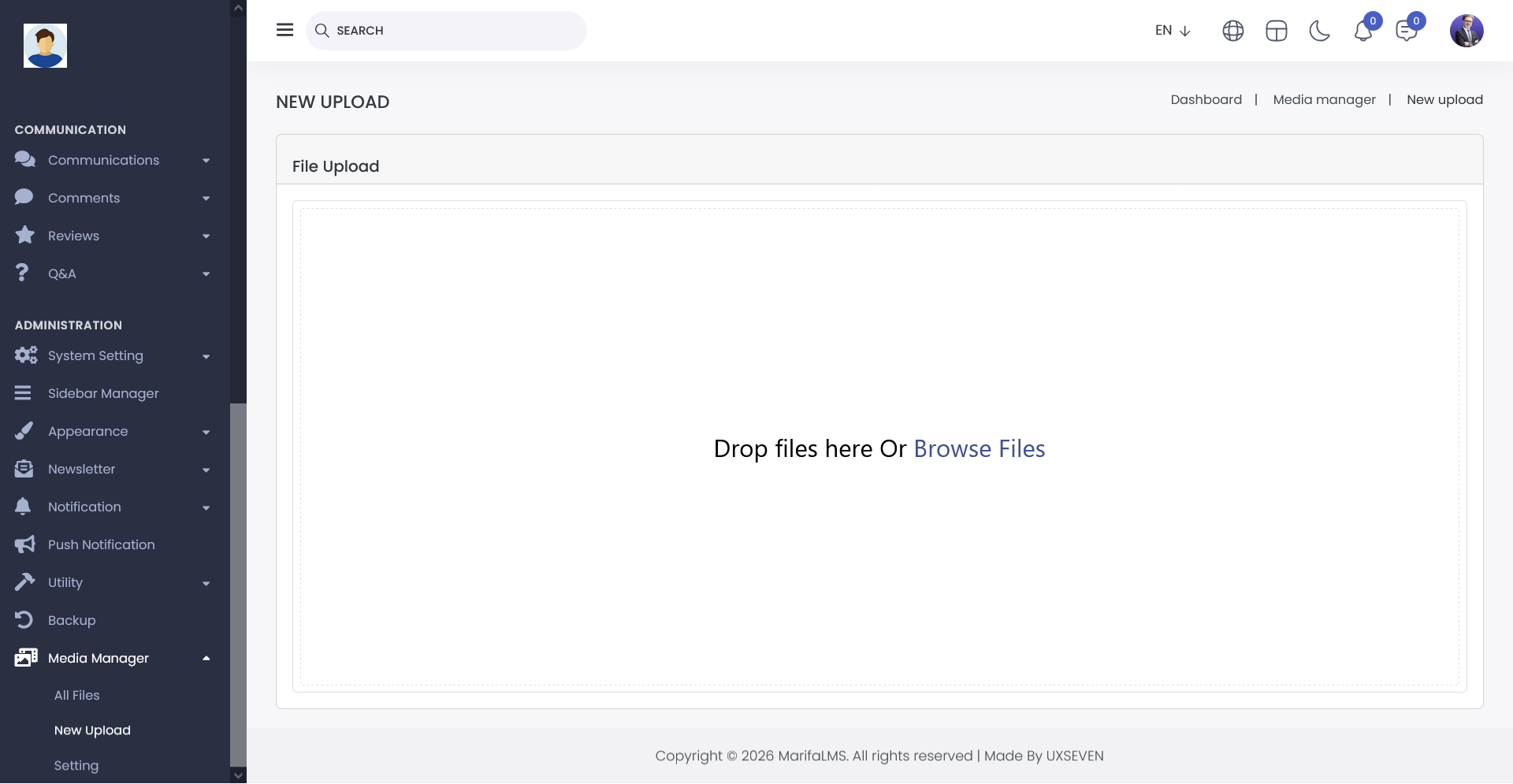Go to Dashboard via breadcrumb
The image size is (1513, 784).
[1206, 99]
